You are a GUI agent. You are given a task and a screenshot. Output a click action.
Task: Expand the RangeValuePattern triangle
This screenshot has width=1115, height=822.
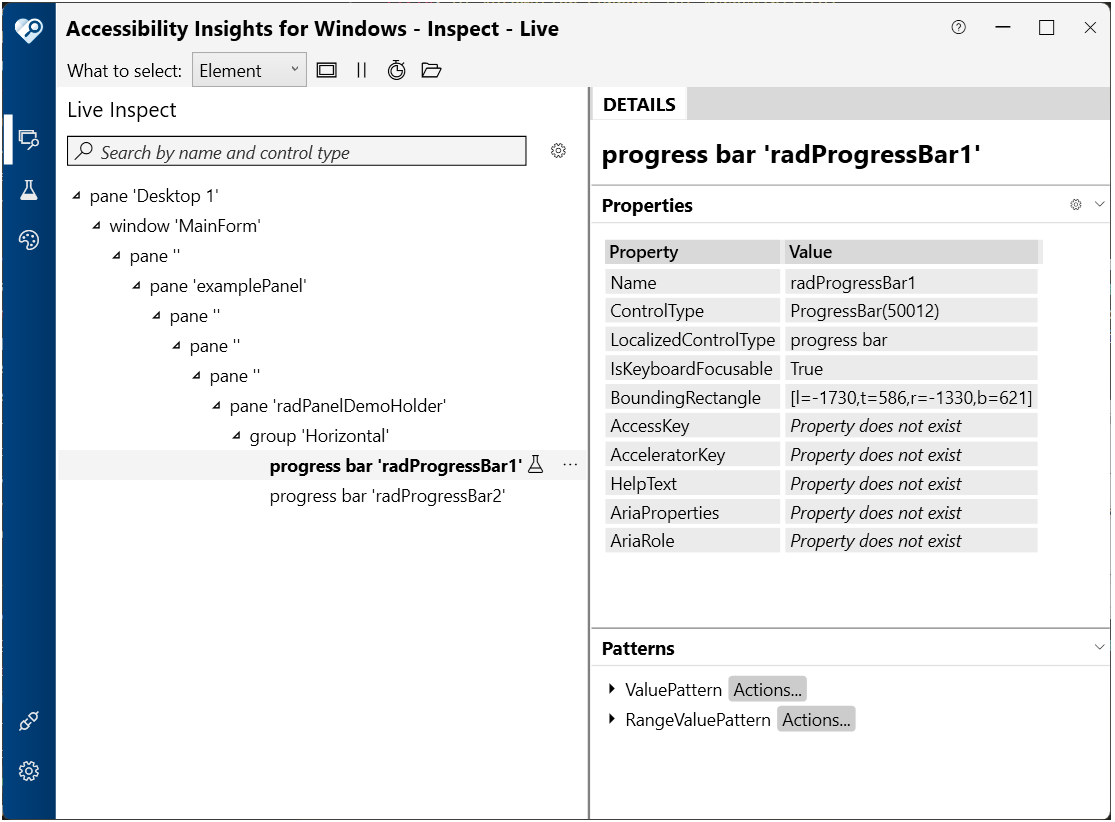[x=612, y=719]
